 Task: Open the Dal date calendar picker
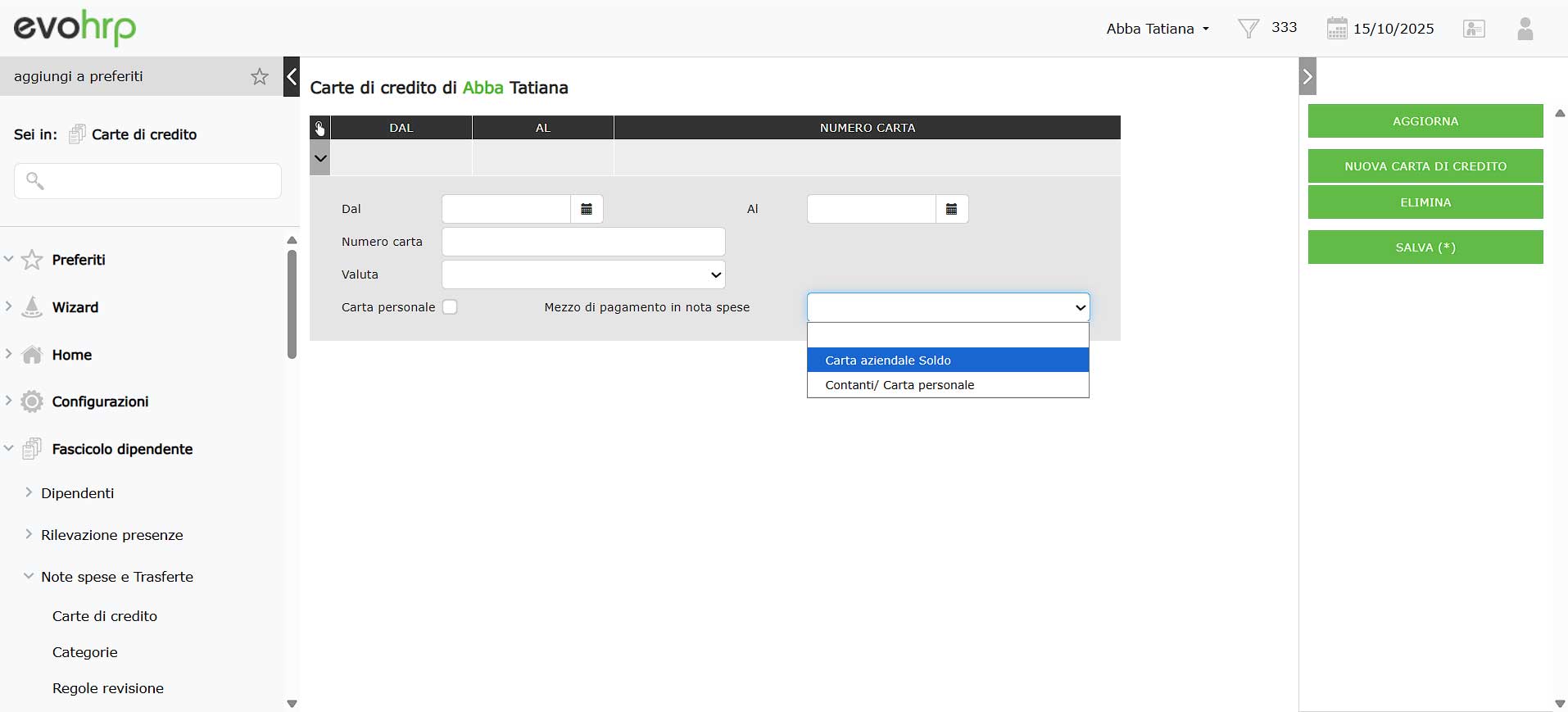[x=587, y=209]
